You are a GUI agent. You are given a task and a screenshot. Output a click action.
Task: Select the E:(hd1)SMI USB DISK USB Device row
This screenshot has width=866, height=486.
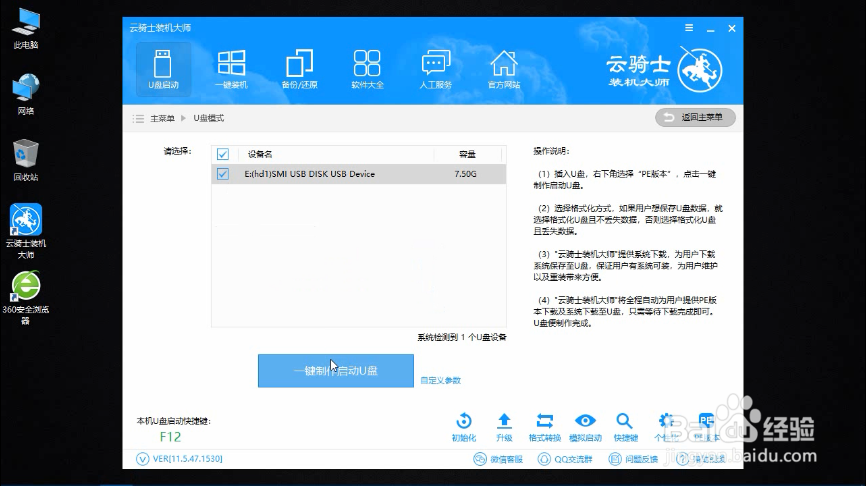[x=358, y=174]
